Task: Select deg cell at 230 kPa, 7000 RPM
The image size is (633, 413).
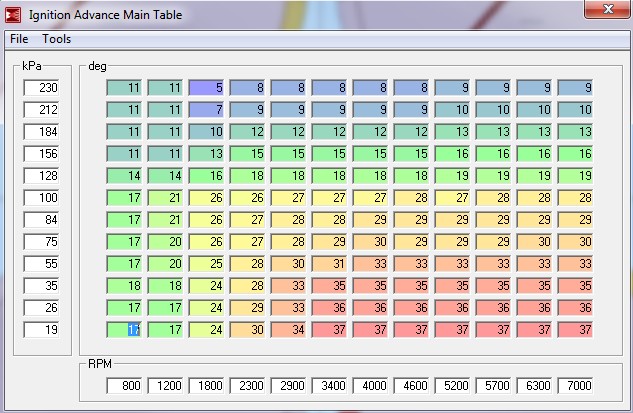Action: [575, 88]
